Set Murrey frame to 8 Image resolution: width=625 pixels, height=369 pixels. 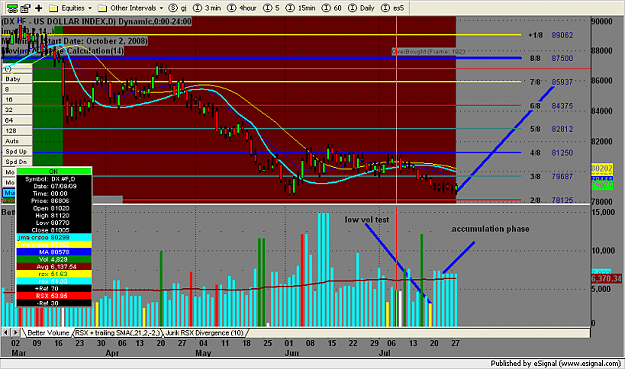point(18,89)
